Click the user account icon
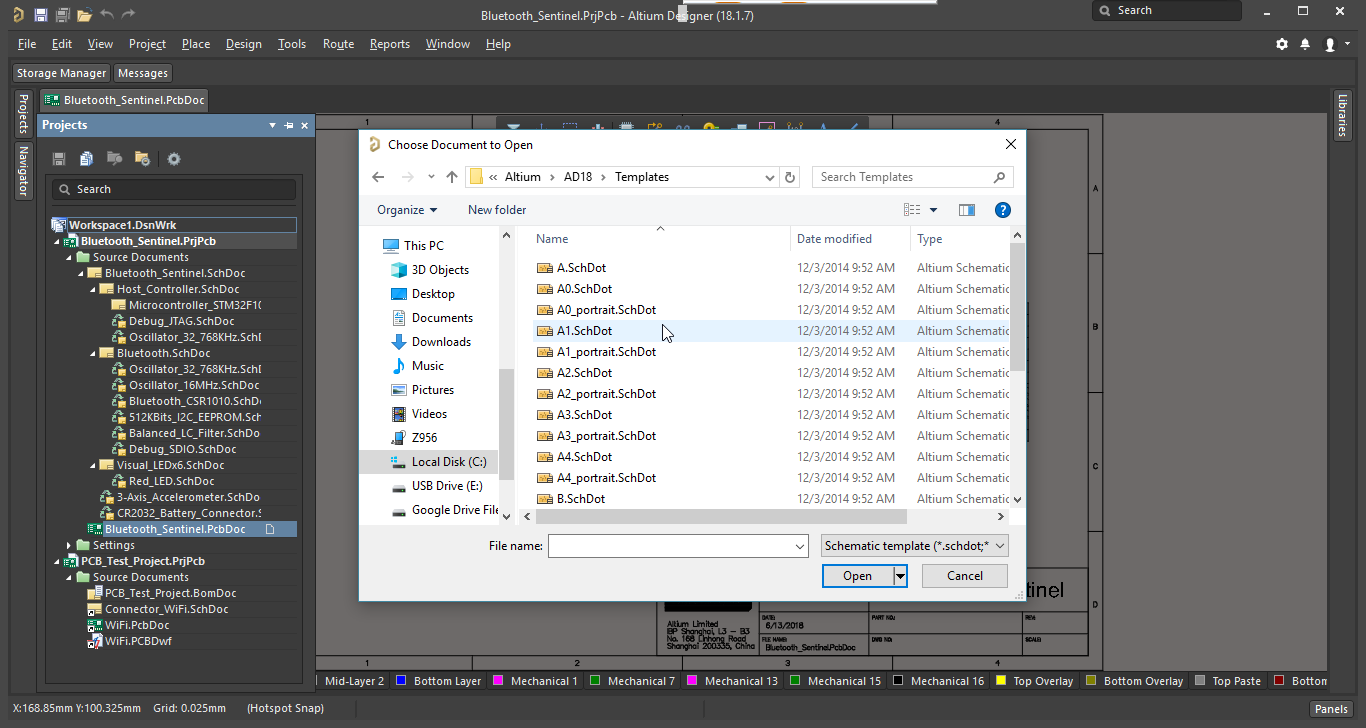Screen dimensions: 1366x728 coord(1330,44)
